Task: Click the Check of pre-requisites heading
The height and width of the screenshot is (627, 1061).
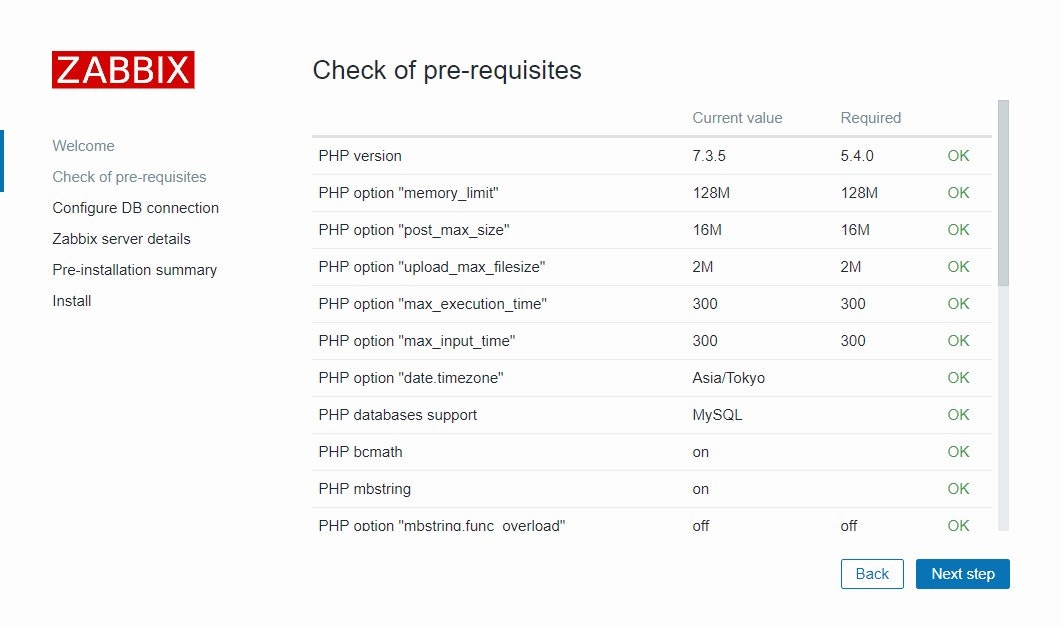Action: tap(446, 71)
